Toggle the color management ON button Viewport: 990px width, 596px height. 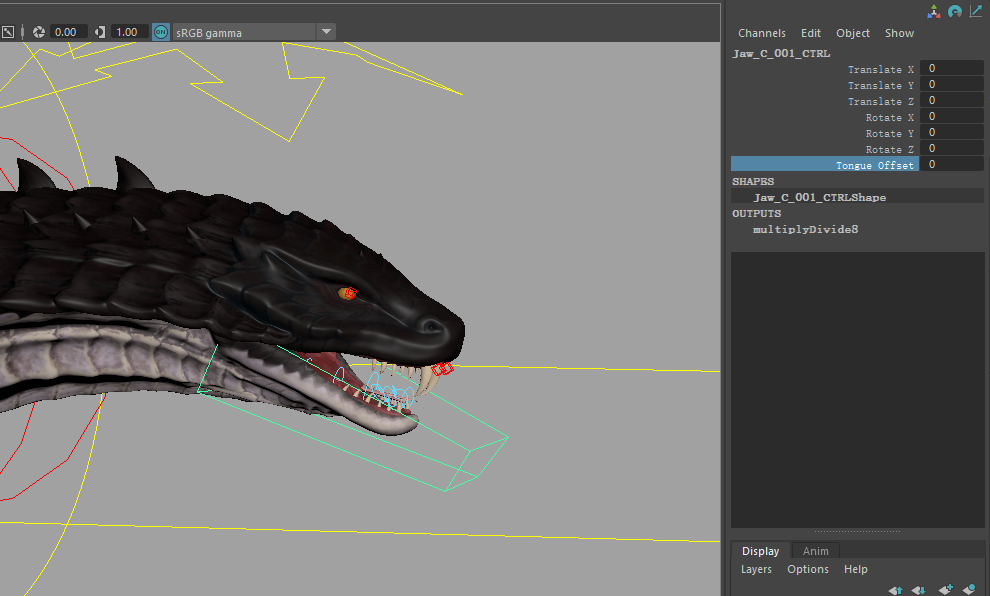(x=161, y=32)
